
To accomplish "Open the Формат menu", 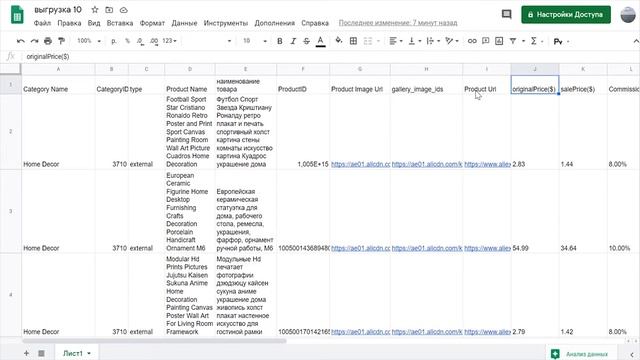I will (x=152, y=23).
